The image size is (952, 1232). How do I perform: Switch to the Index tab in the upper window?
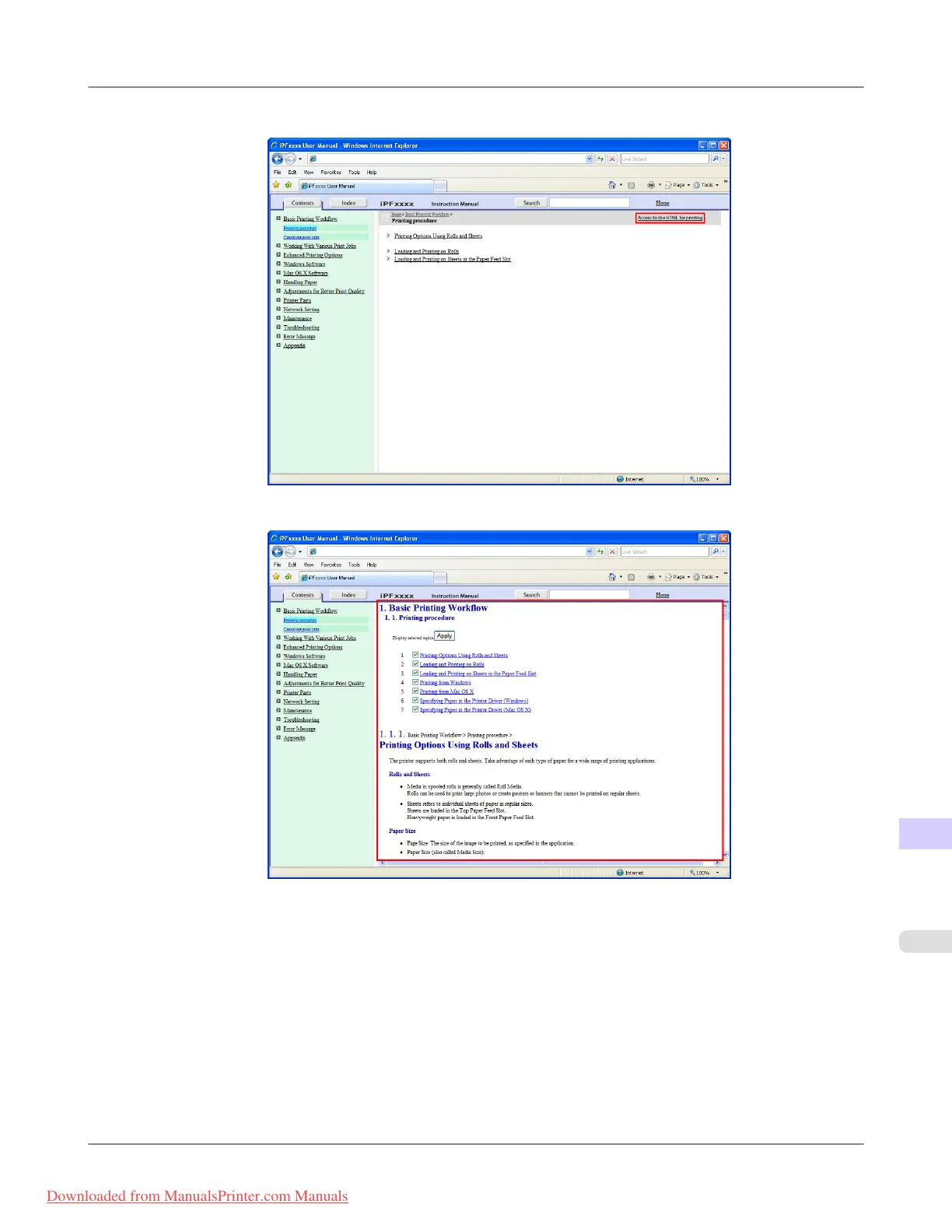[348, 203]
